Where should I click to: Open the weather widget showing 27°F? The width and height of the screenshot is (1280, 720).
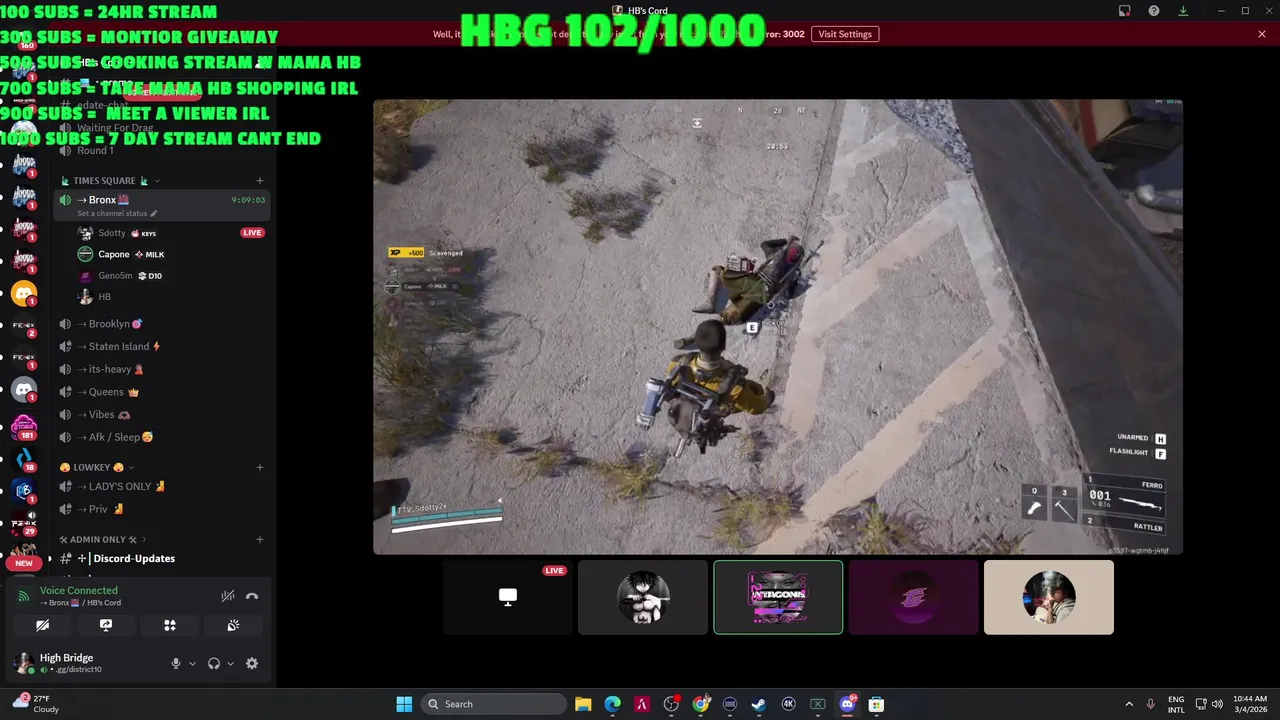(x=36, y=704)
